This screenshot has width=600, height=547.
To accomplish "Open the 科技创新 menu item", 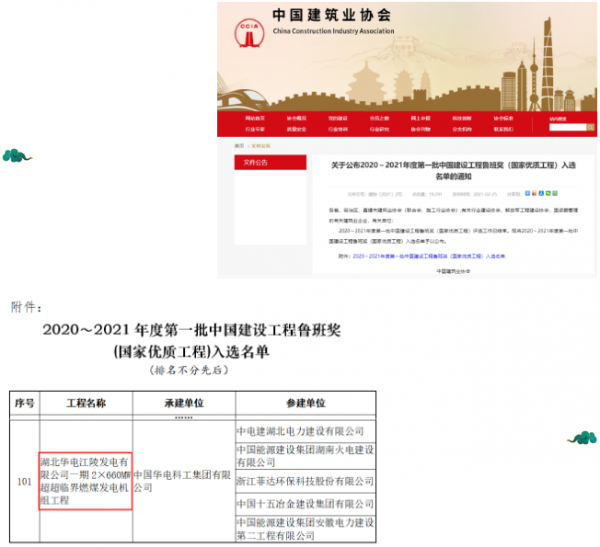I will pos(462,118).
